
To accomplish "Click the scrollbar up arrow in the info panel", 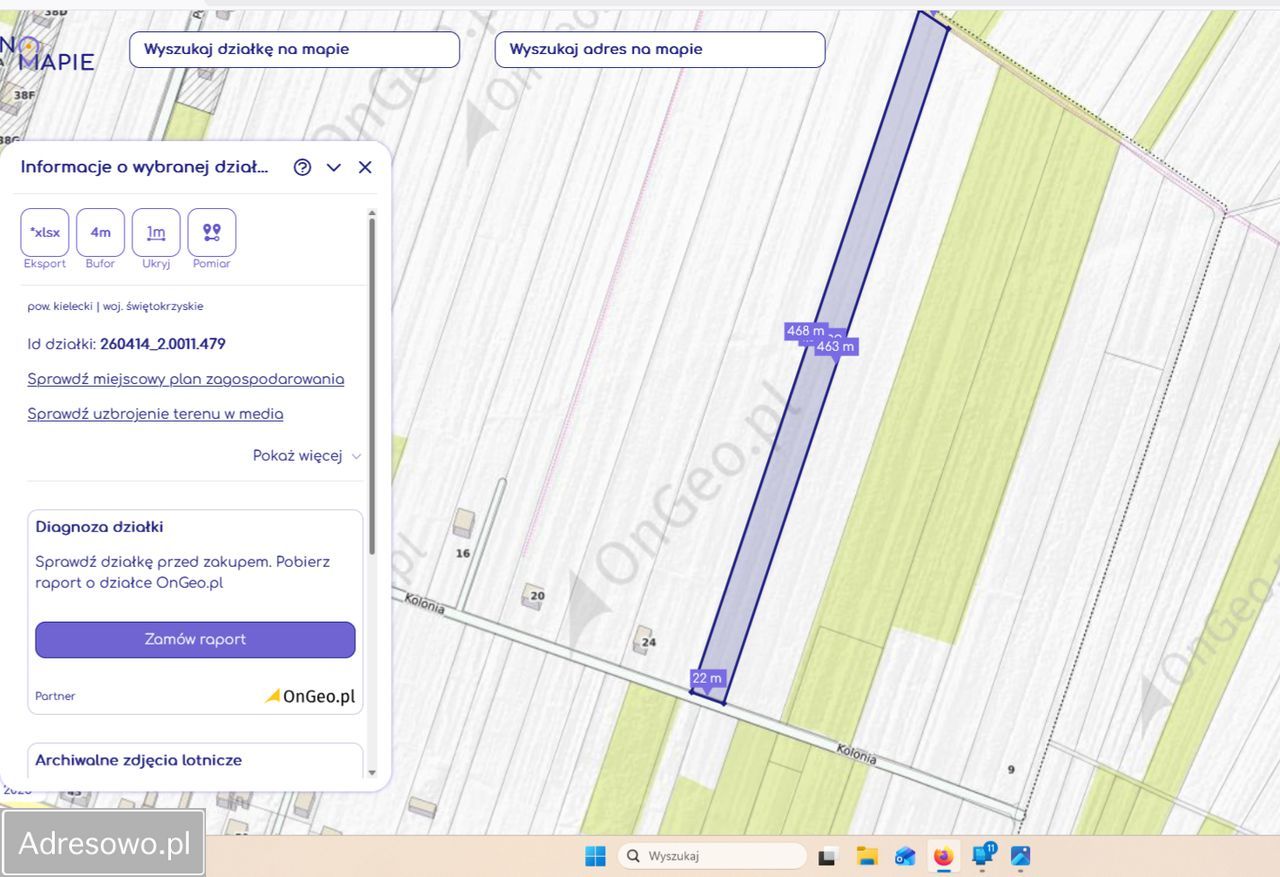I will pyautogui.click(x=372, y=212).
